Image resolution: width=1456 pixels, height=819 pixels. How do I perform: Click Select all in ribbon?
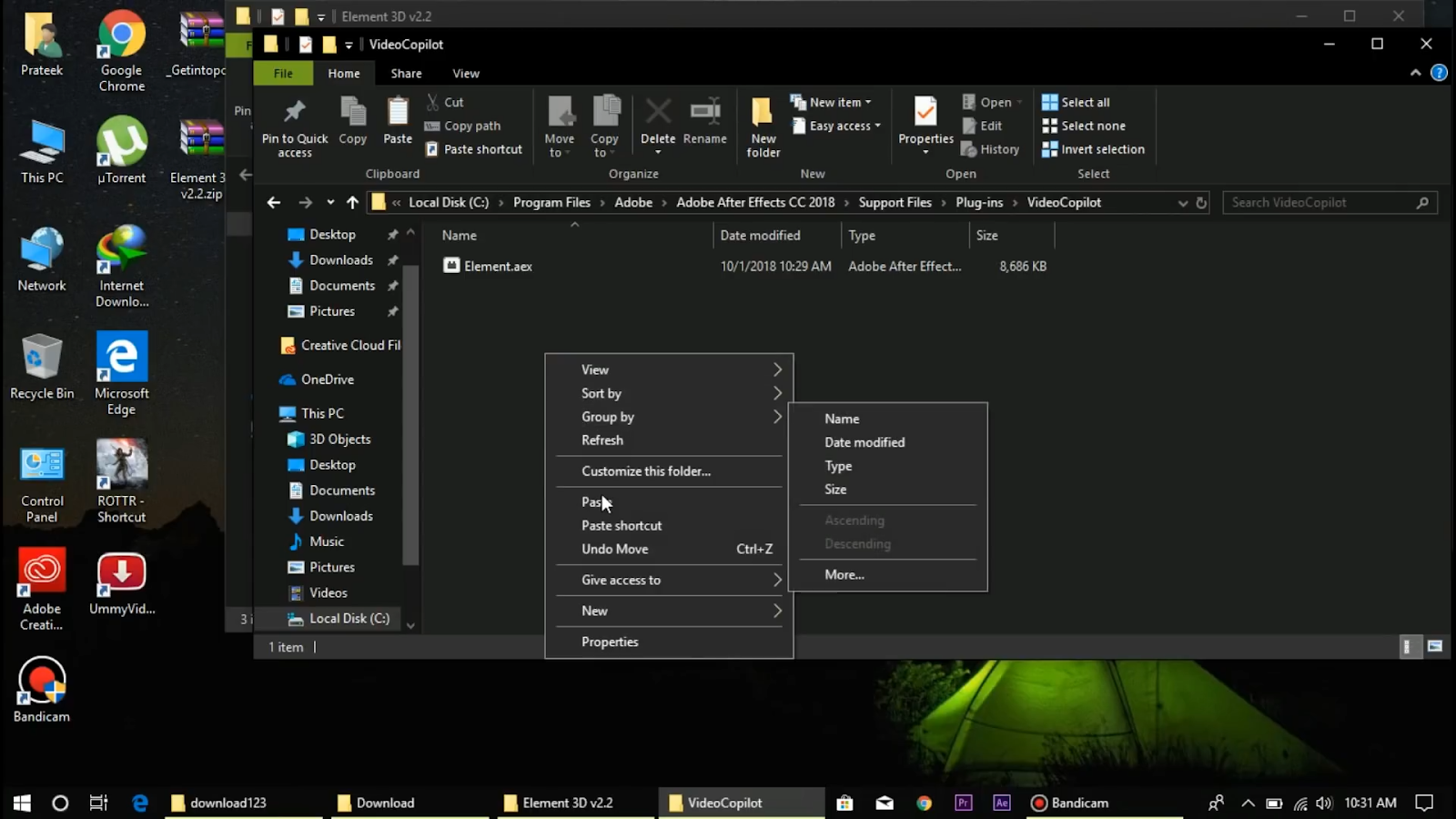click(1076, 102)
